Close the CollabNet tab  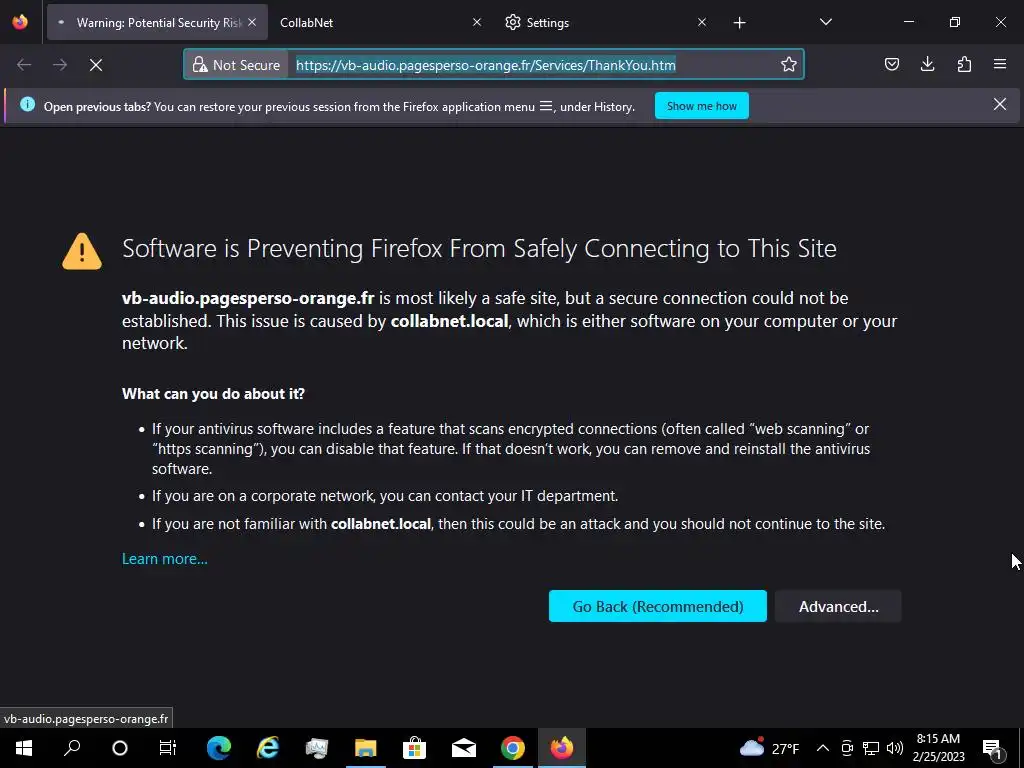click(x=477, y=22)
